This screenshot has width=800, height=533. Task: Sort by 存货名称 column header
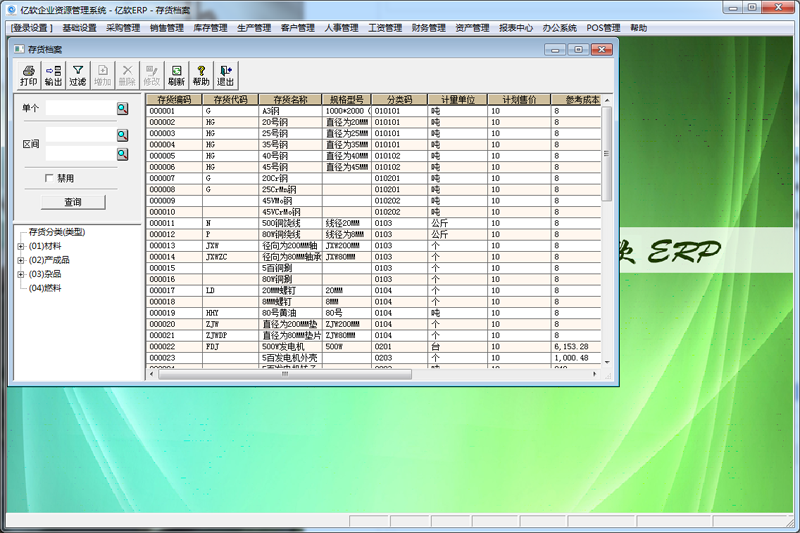[x=289, y=100]
